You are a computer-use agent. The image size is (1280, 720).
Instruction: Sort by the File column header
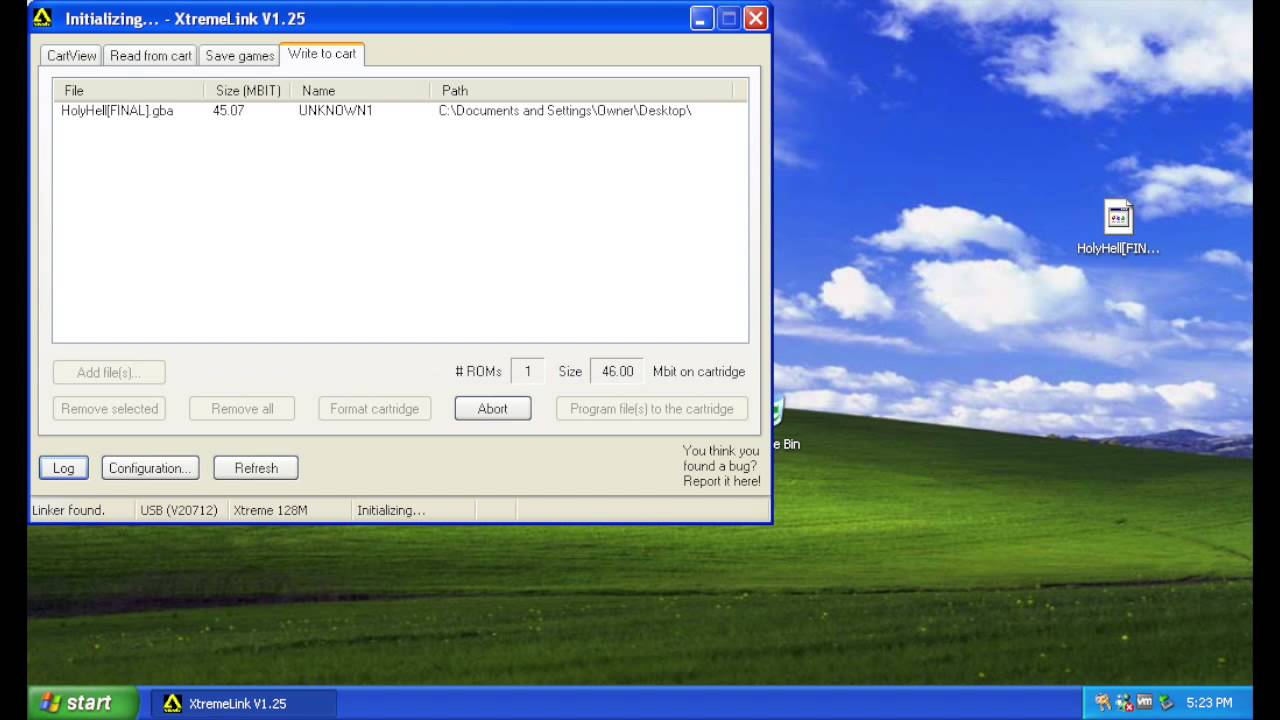point(130,90)
